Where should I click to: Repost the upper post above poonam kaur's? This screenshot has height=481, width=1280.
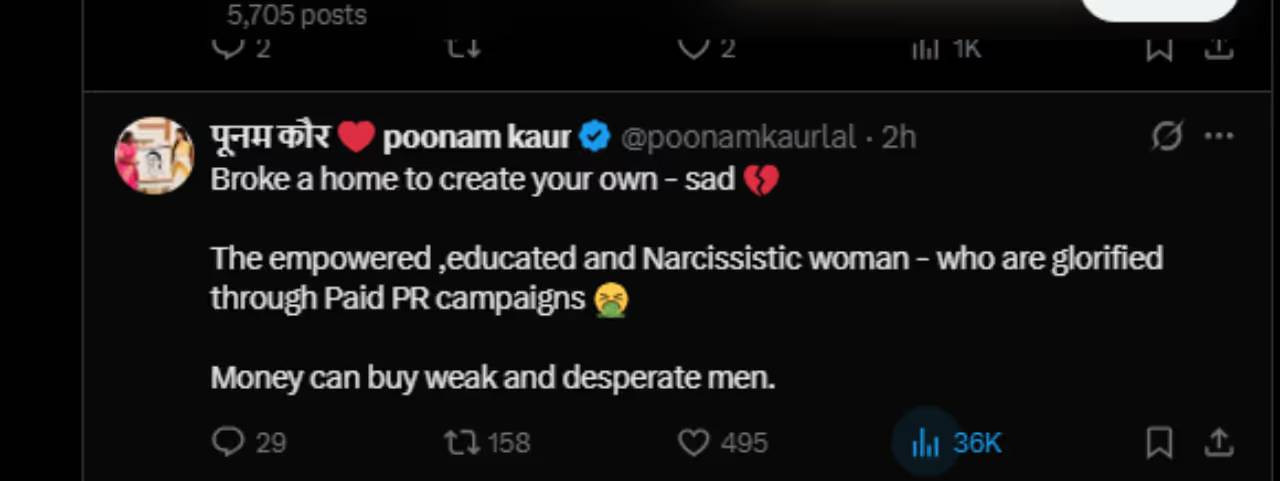pyautogui.click(x=463, y=48)
